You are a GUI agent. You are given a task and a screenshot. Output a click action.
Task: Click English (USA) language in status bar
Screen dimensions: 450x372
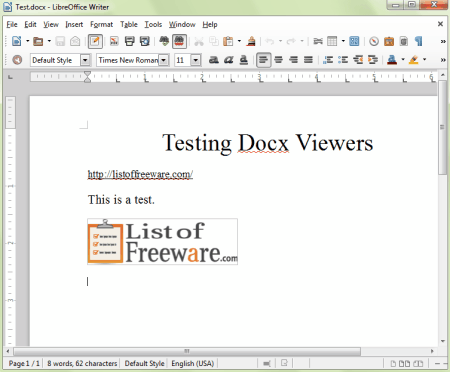click(193, 363)
